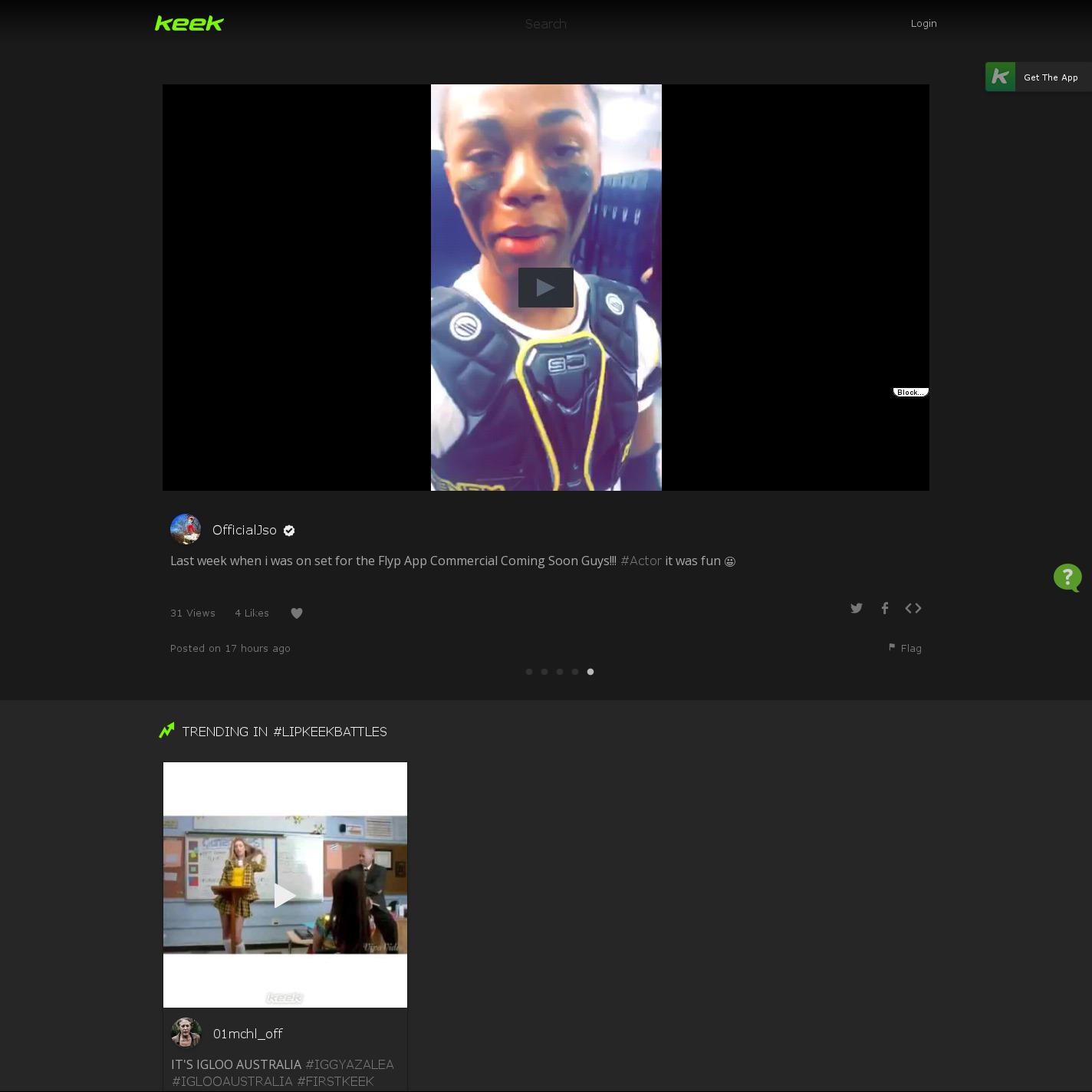Image resolution: width=1092 pixels, height=1092 pixels.
Task: Select the first carousel dot
Action: coord(529,672)
